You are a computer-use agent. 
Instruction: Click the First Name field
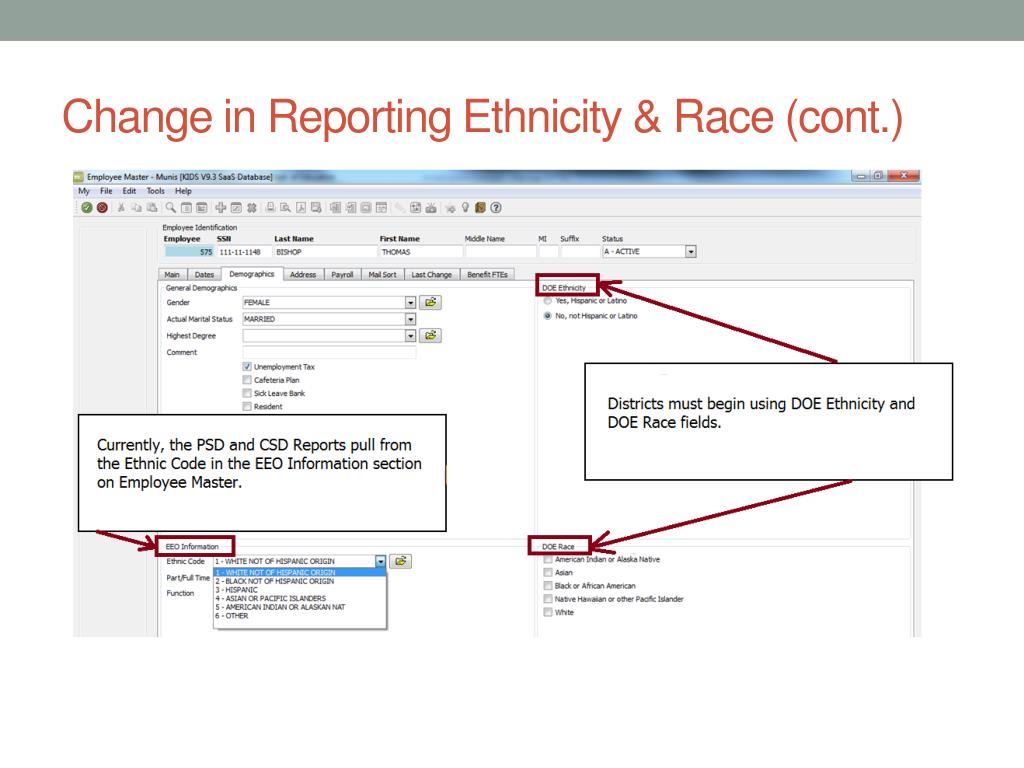tap(421, 252)
